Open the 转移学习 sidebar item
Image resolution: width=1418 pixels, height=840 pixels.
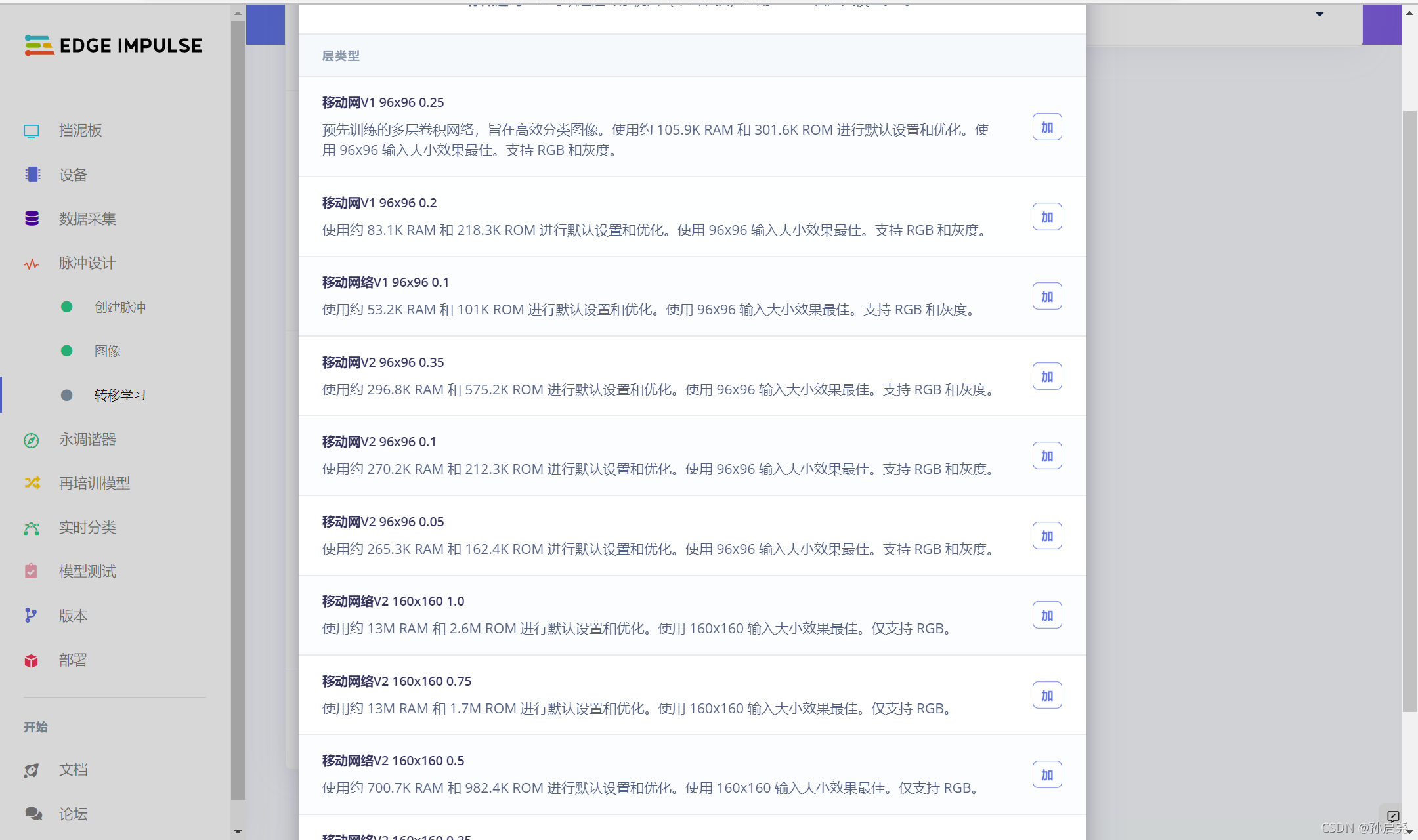tap(119, 395)
